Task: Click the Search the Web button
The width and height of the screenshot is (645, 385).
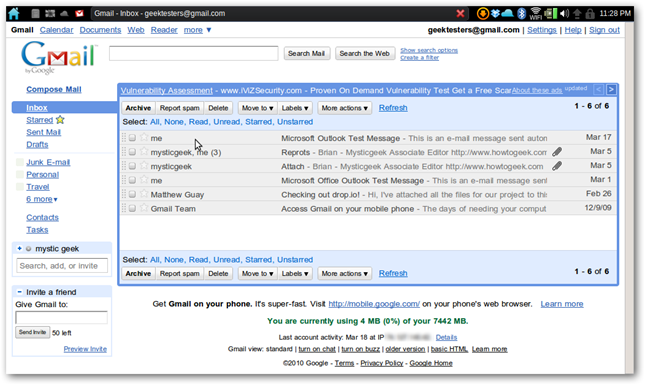Action: tap(364, 53)
